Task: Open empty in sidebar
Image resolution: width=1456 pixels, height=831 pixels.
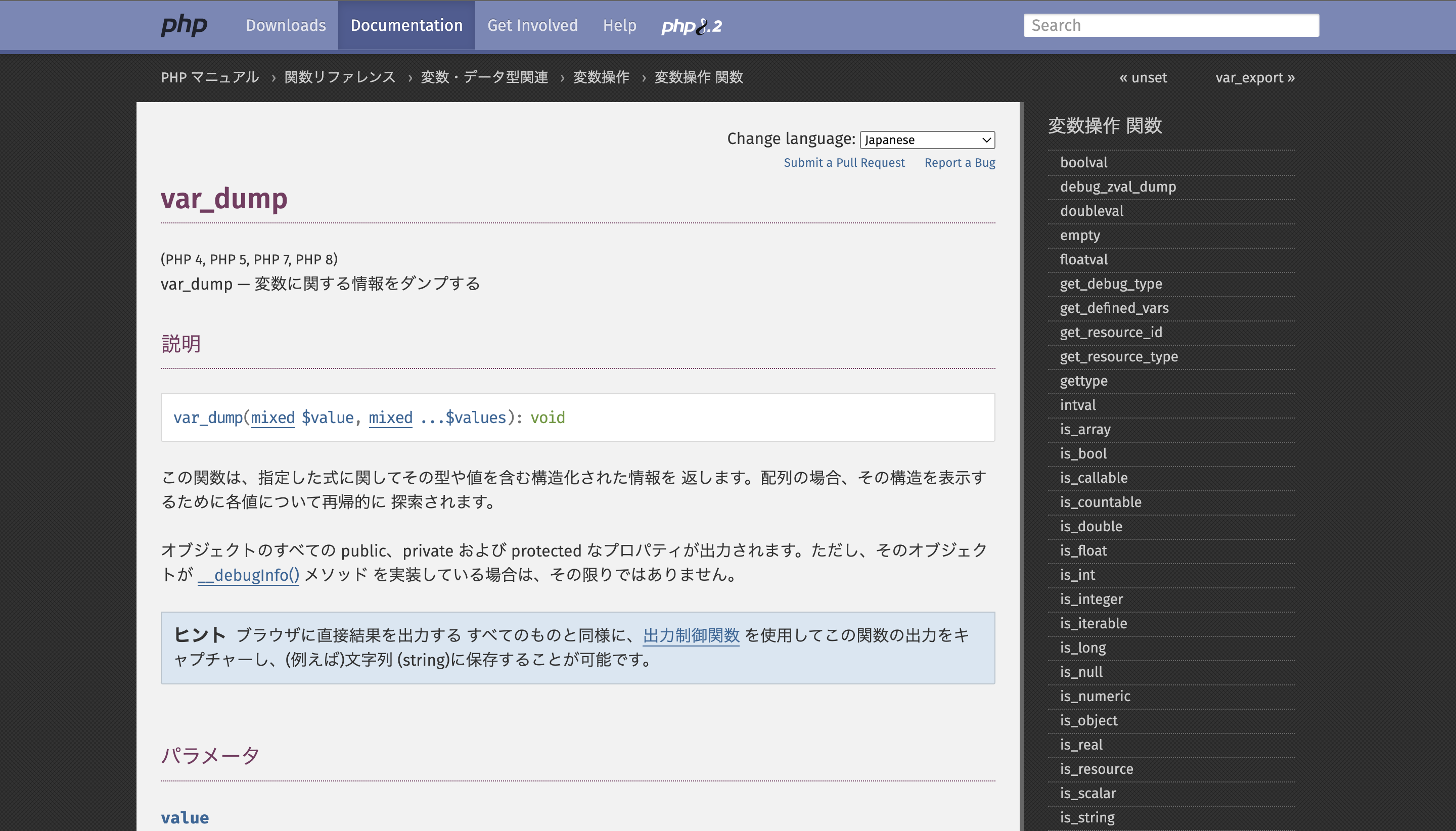Action: pos(1080,235)
